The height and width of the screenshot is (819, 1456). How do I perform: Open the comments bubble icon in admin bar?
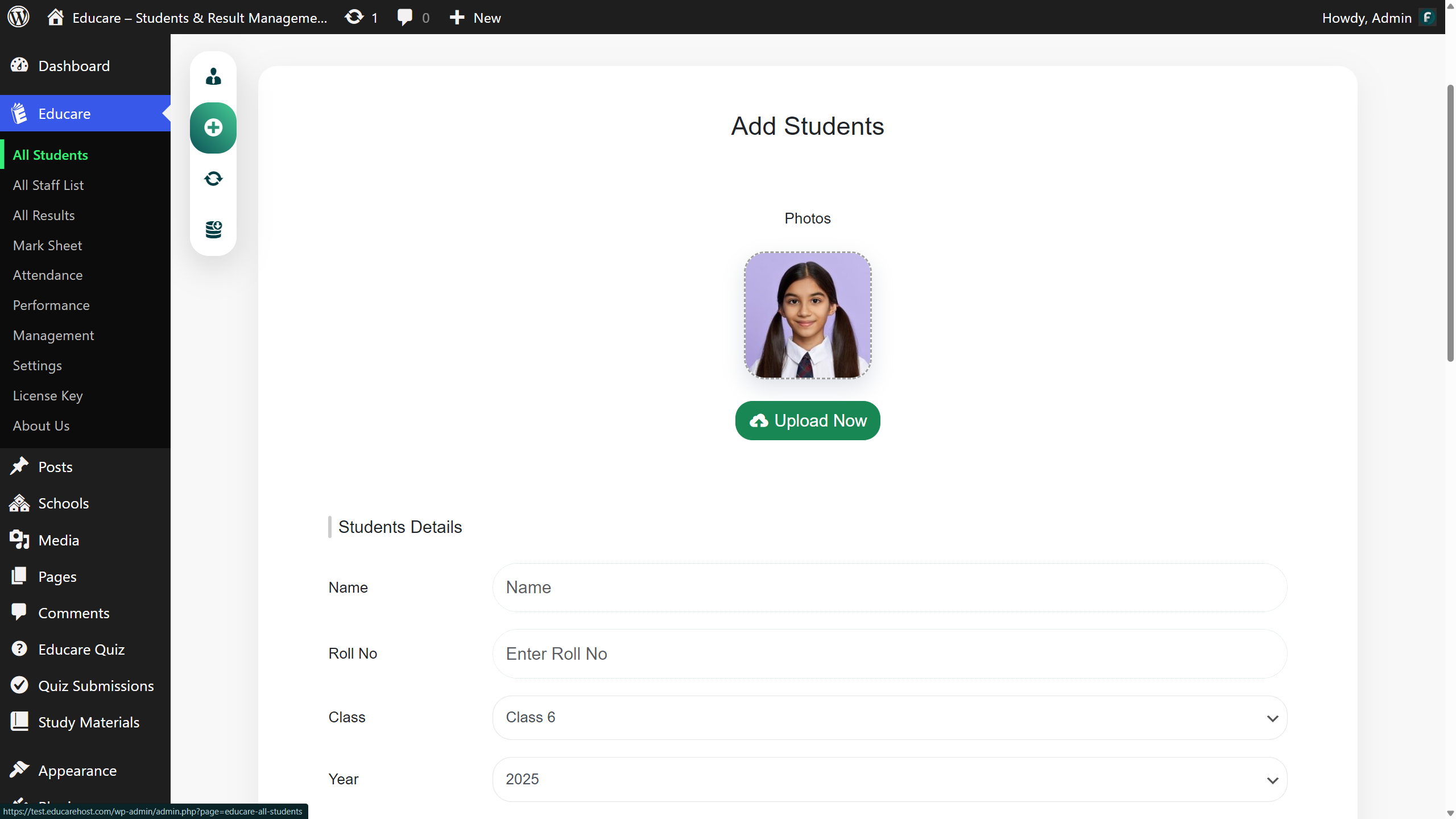[x=405, y=17]
